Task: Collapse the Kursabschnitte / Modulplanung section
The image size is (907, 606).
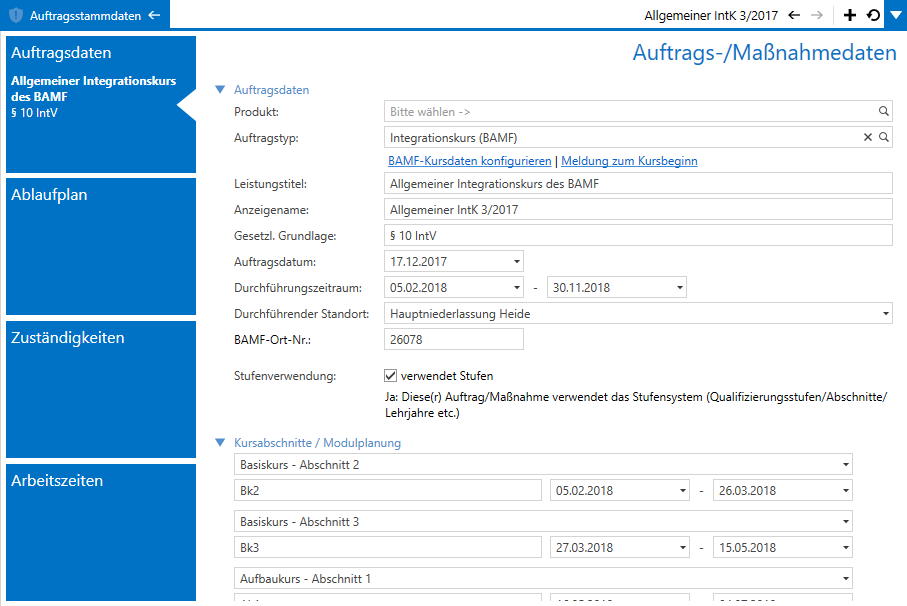Action: click(x=220, y=442)
